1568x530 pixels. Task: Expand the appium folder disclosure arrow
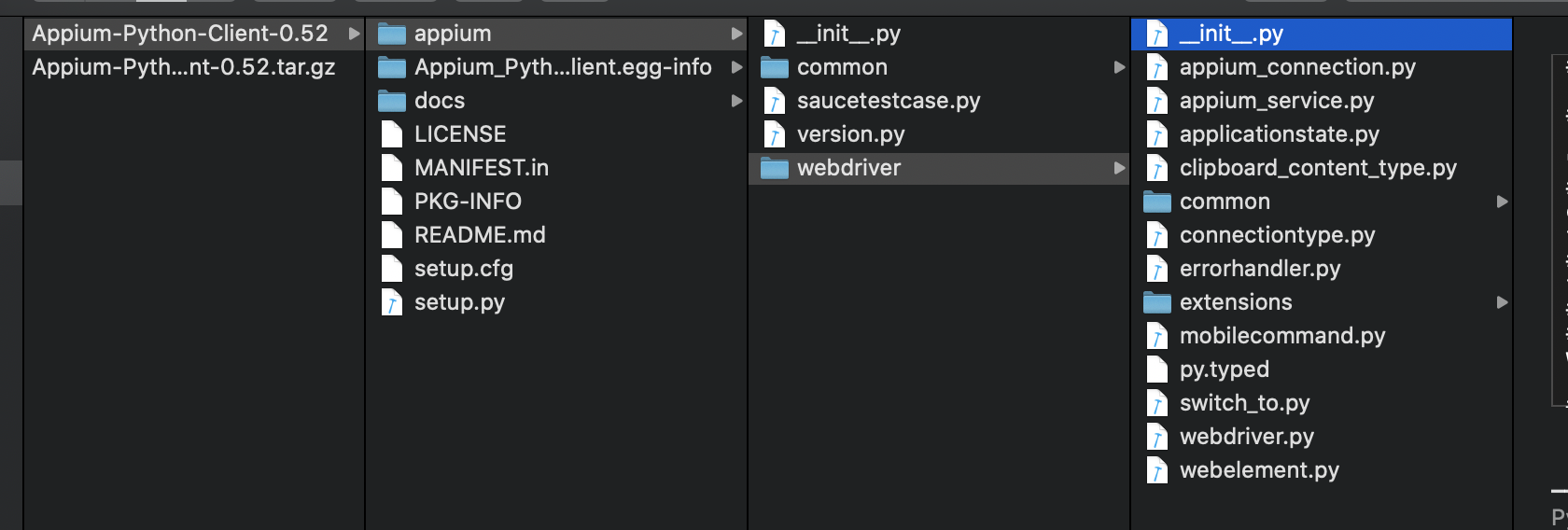tap(736, 34)
